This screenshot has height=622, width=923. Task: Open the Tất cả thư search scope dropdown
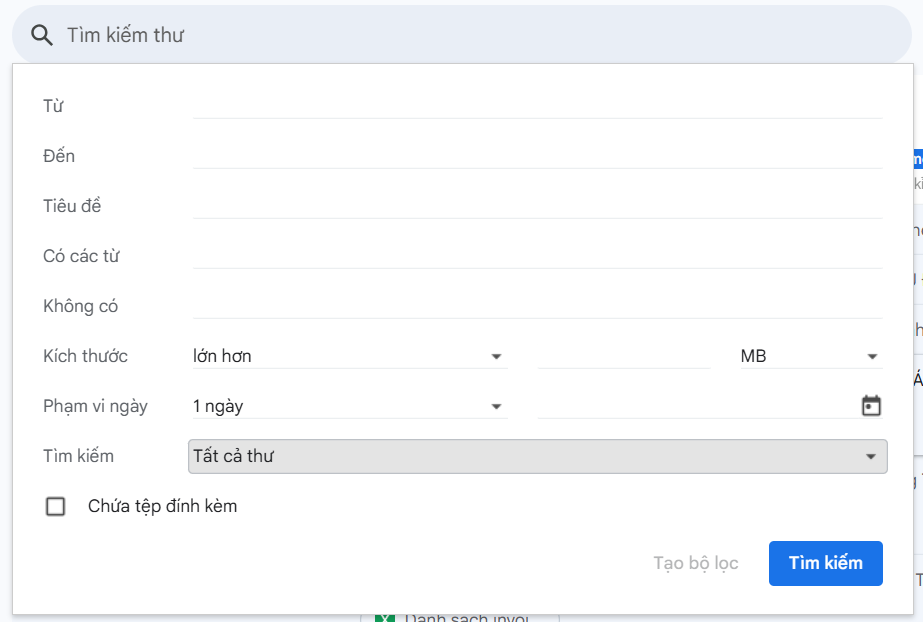point(537,456)
